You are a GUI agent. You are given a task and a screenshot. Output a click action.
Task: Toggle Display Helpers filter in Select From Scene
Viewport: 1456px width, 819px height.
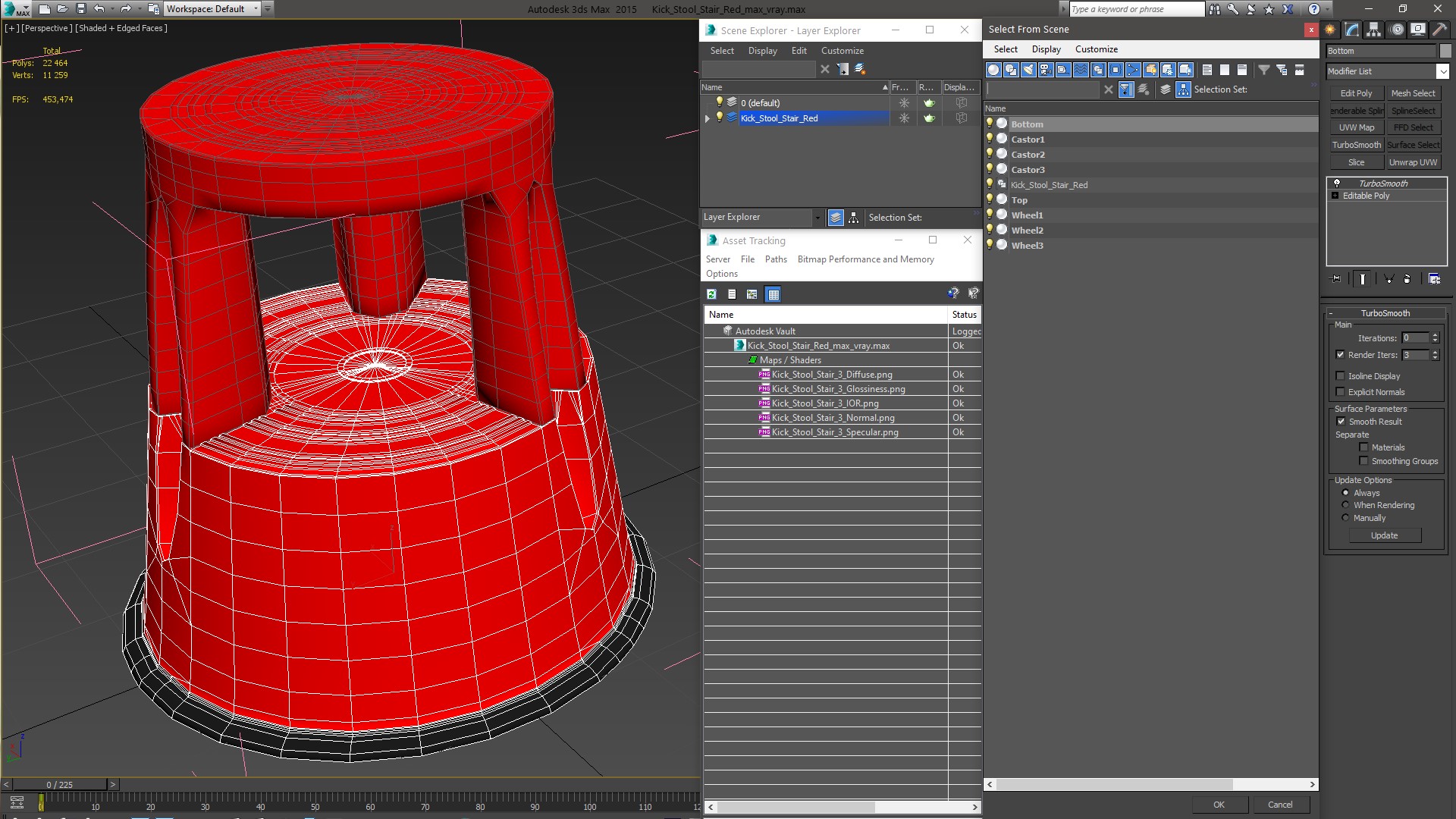tap(1063, 70)
